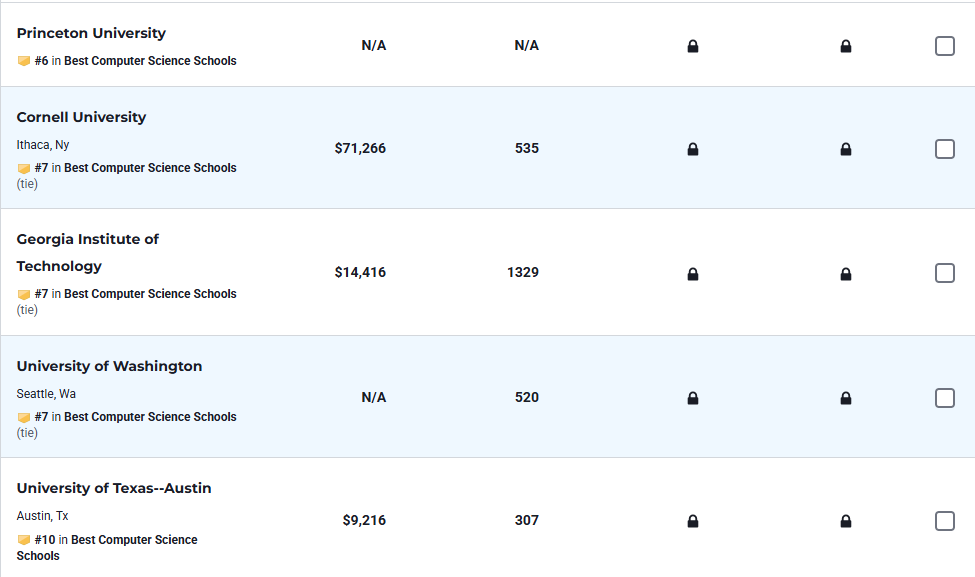Click second lock icon in Texas--Austin row

[x=846, y=521]
